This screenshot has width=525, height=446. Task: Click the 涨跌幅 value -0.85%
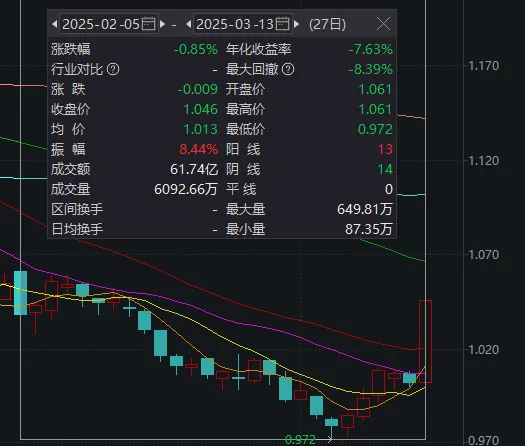pos(196,50)
